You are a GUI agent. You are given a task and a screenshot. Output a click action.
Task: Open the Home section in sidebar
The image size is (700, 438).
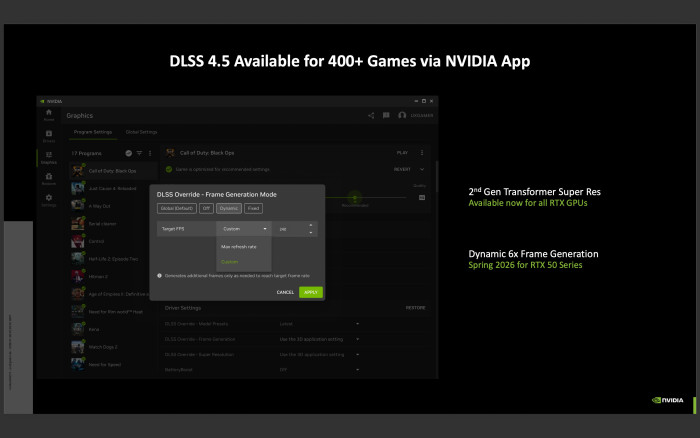tap(49, 115)
